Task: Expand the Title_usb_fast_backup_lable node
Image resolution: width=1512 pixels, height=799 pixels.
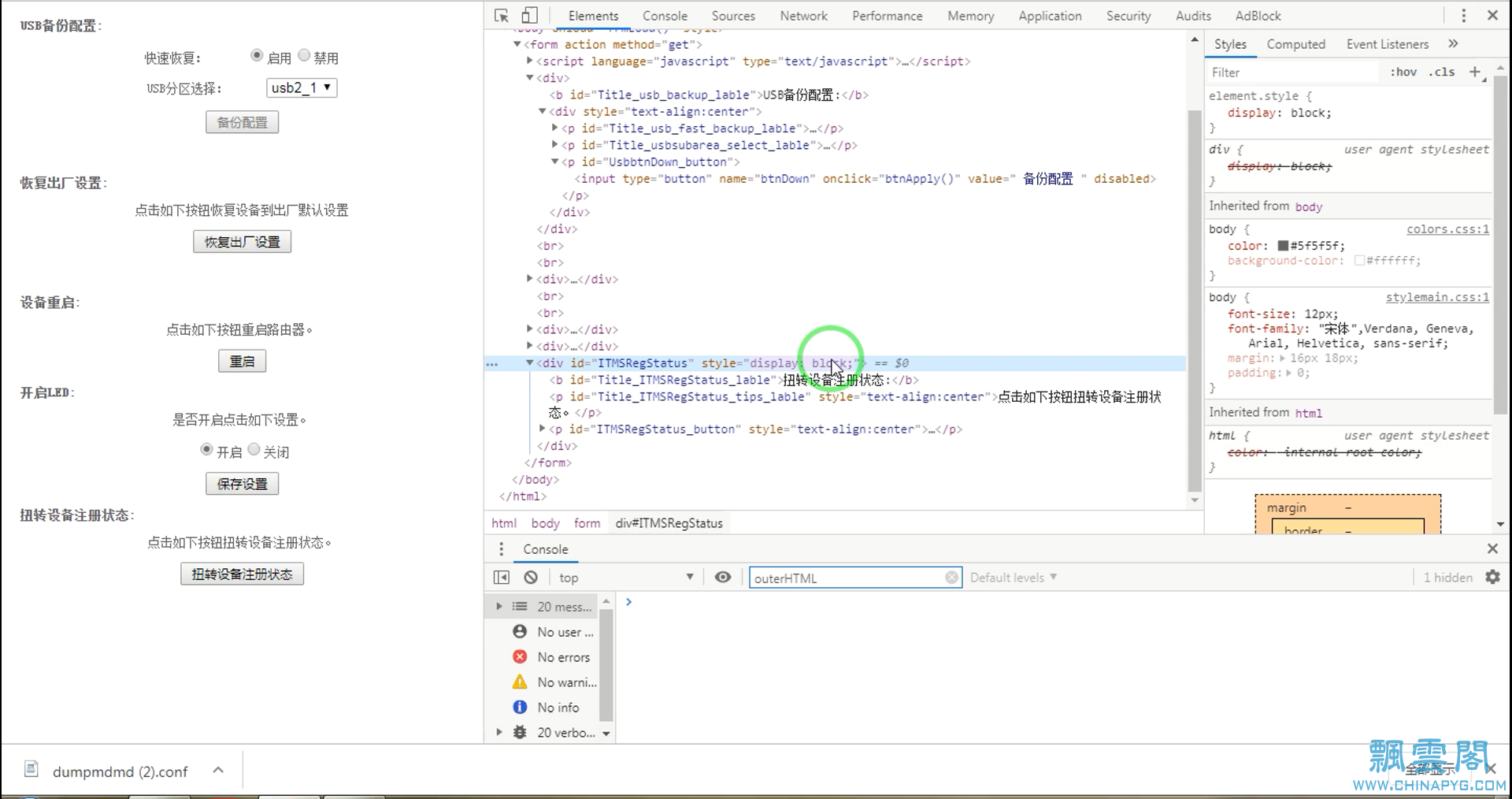Action: click(x=554, y=128)
